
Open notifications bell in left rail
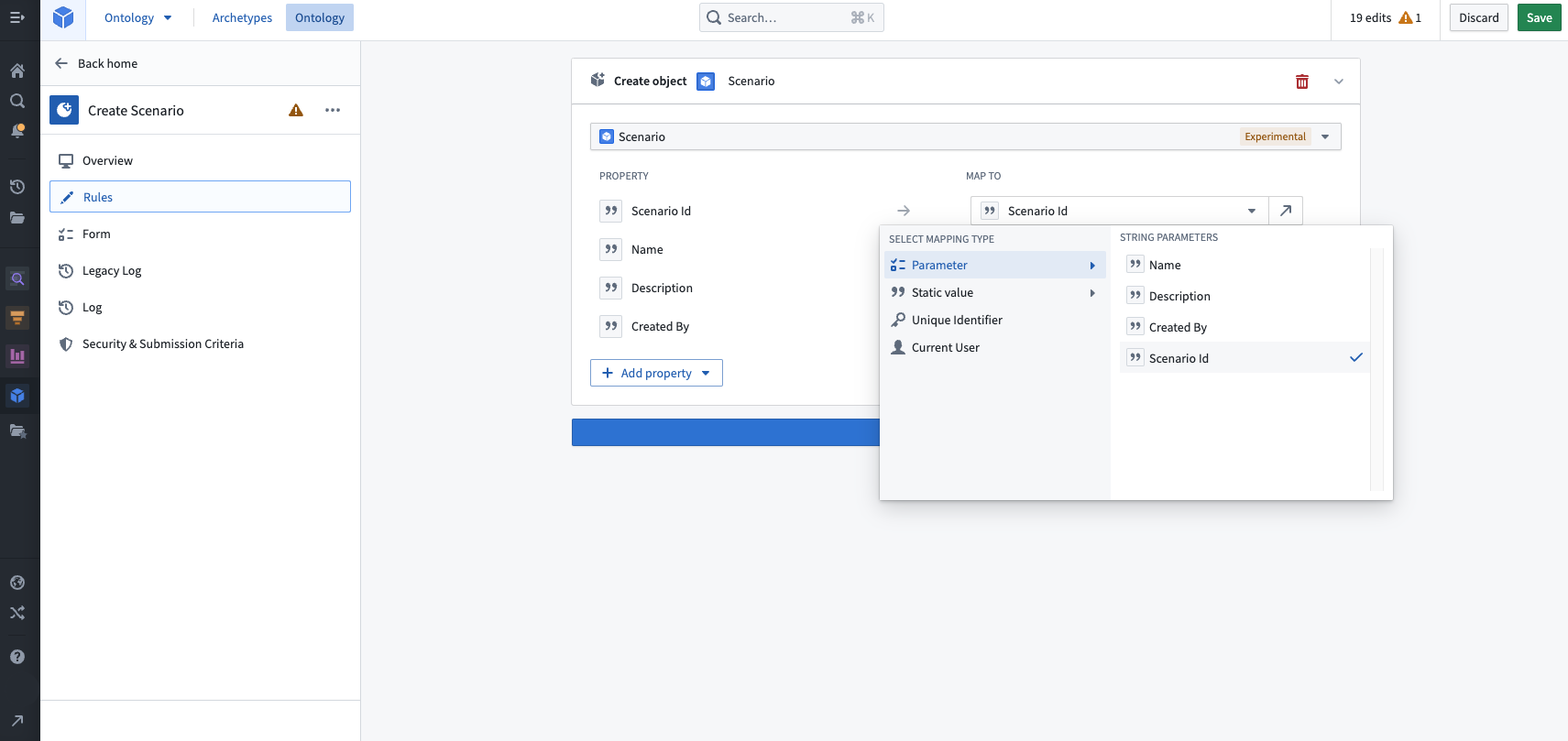pyautogui.click(x=17, y=131)
